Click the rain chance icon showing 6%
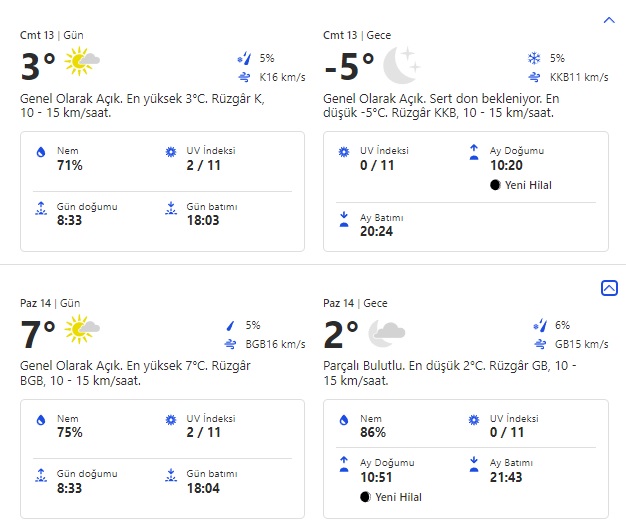 pos(540,324)
